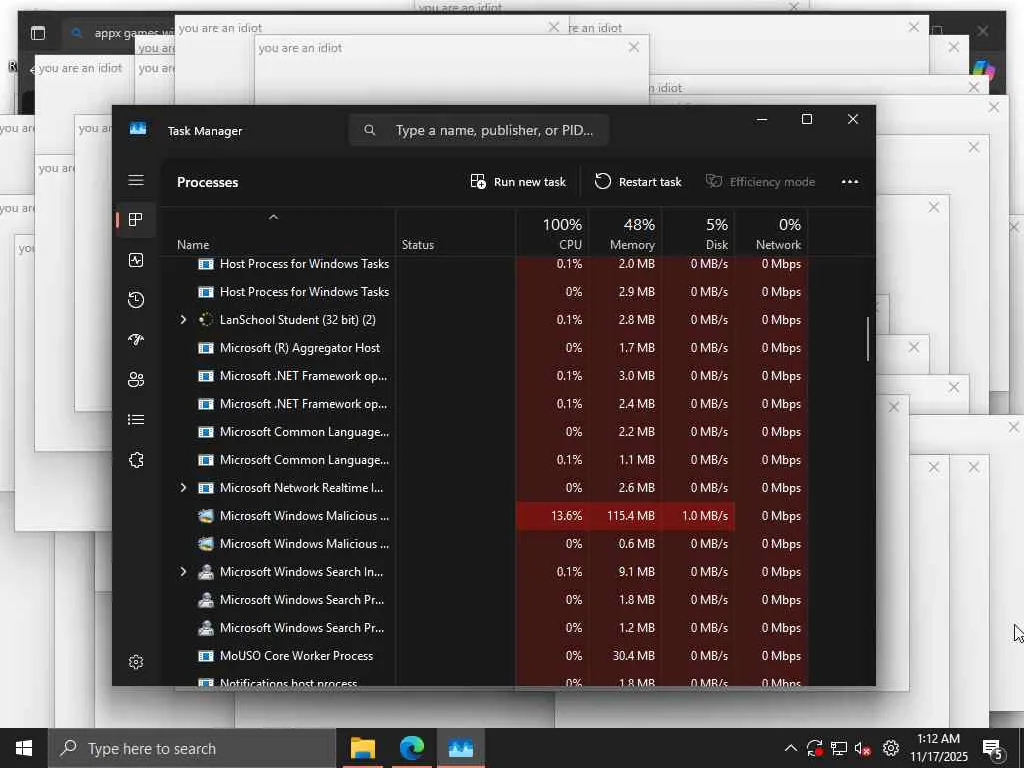Click the 1:12 AM clock in taskbar
Screen dimensions: 1024x768
coord(938,739)
